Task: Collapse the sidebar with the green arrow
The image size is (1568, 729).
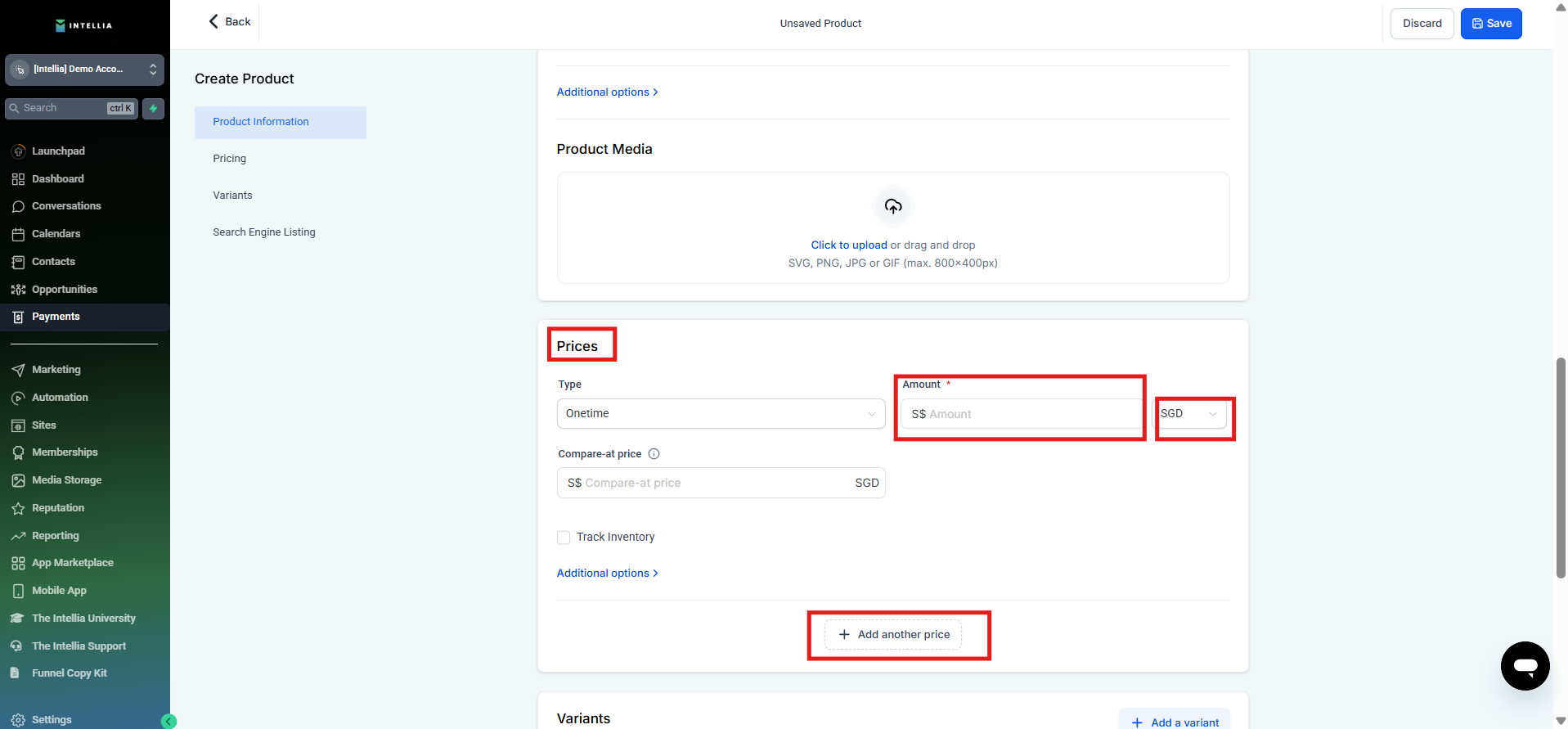Action: [168, 721]
